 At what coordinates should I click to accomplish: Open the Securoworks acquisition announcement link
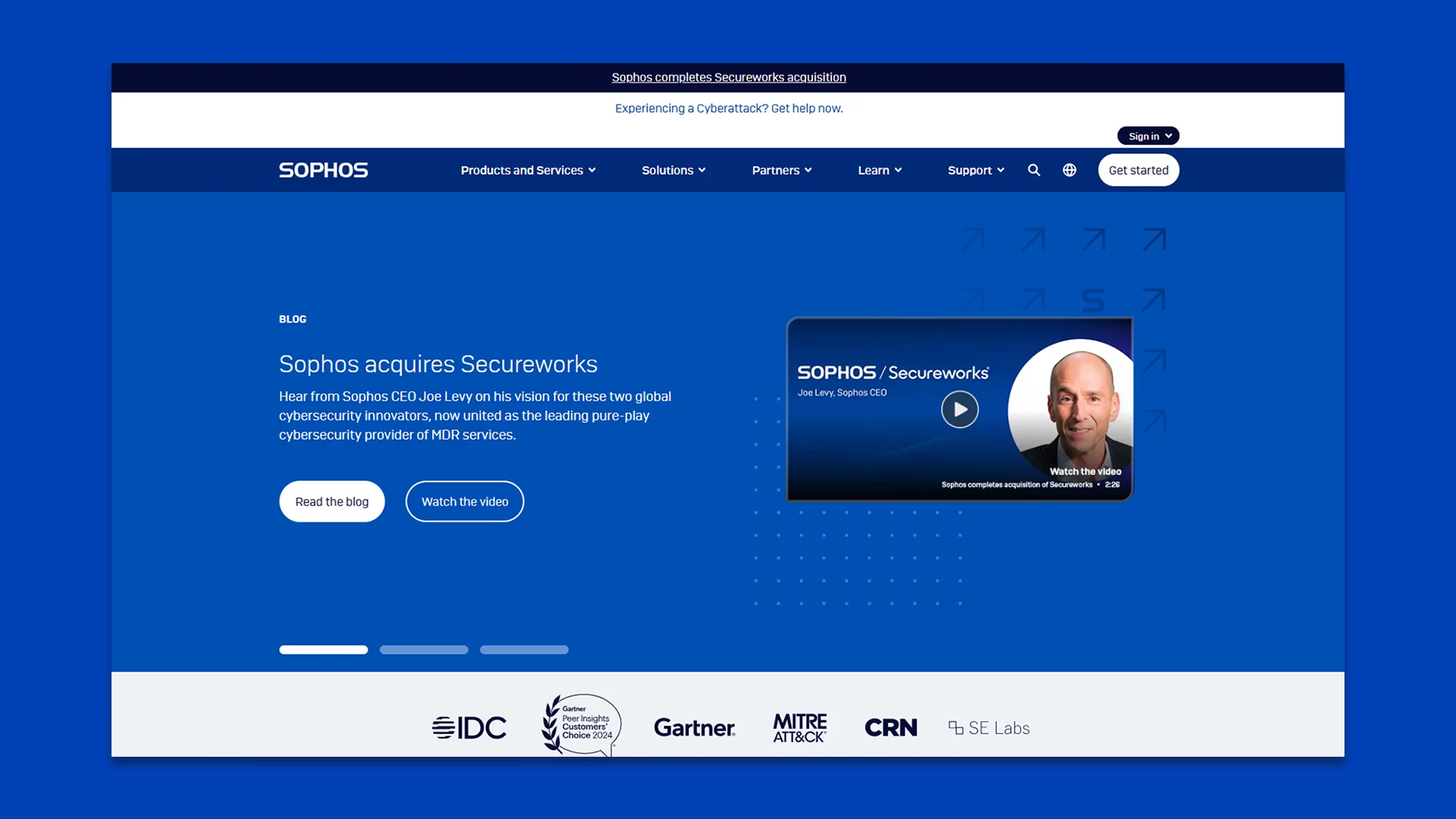(x=728, y=77)
